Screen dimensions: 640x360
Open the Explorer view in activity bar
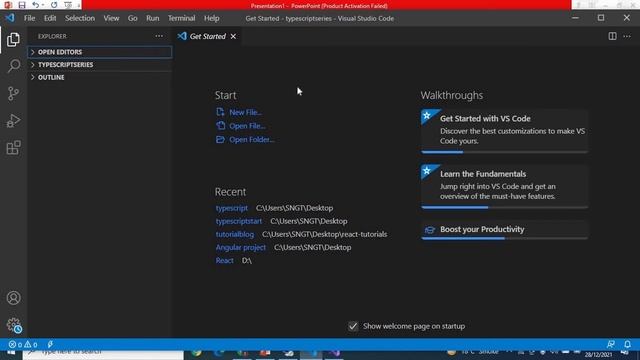[x=13, y=40]
